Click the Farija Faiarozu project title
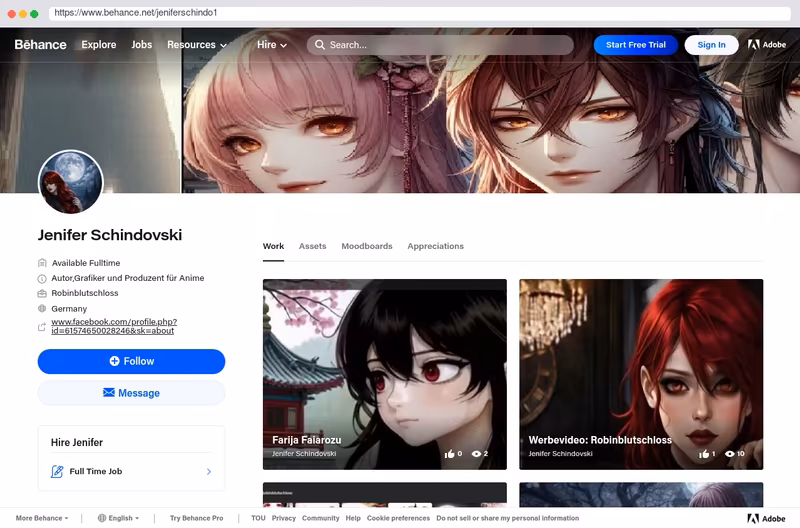The height and width of the screenshot is (528, 800). (x=307, y=440)
